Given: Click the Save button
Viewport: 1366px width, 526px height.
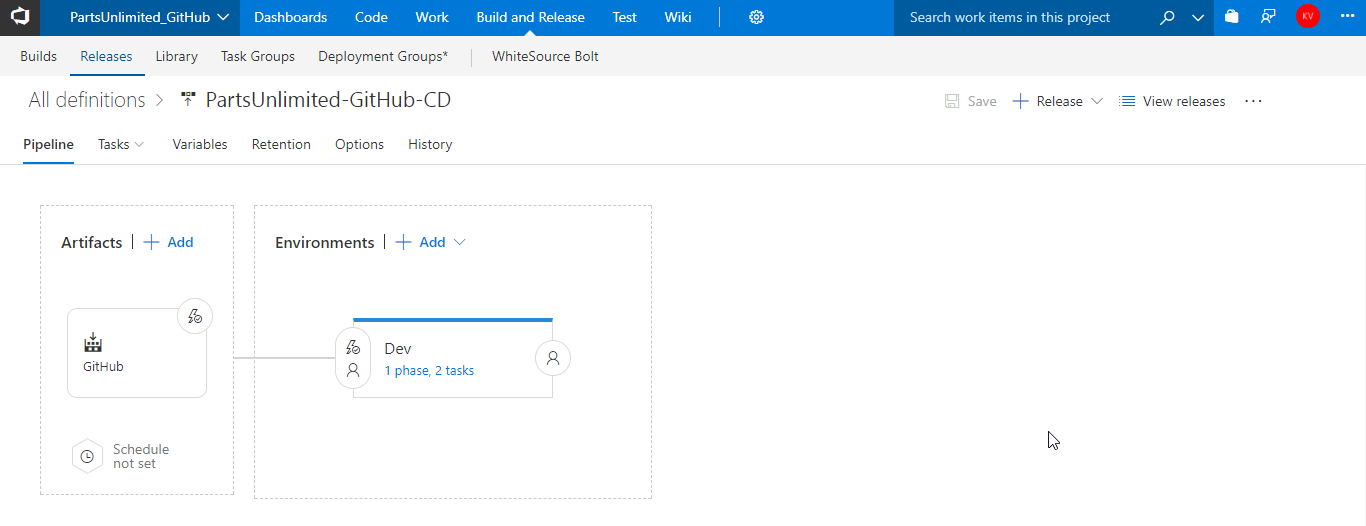Looking at the screenshot, I should pos(971,101).
